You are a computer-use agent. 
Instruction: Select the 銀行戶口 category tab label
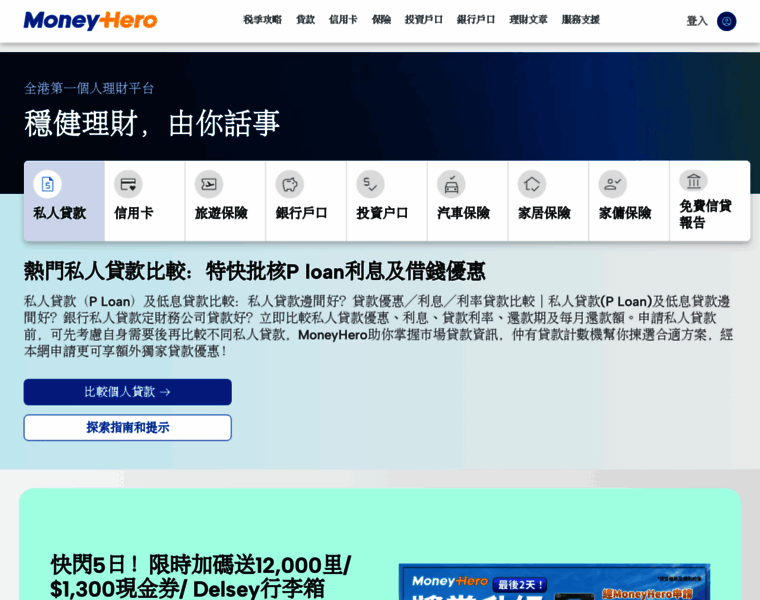coord(301,213)
